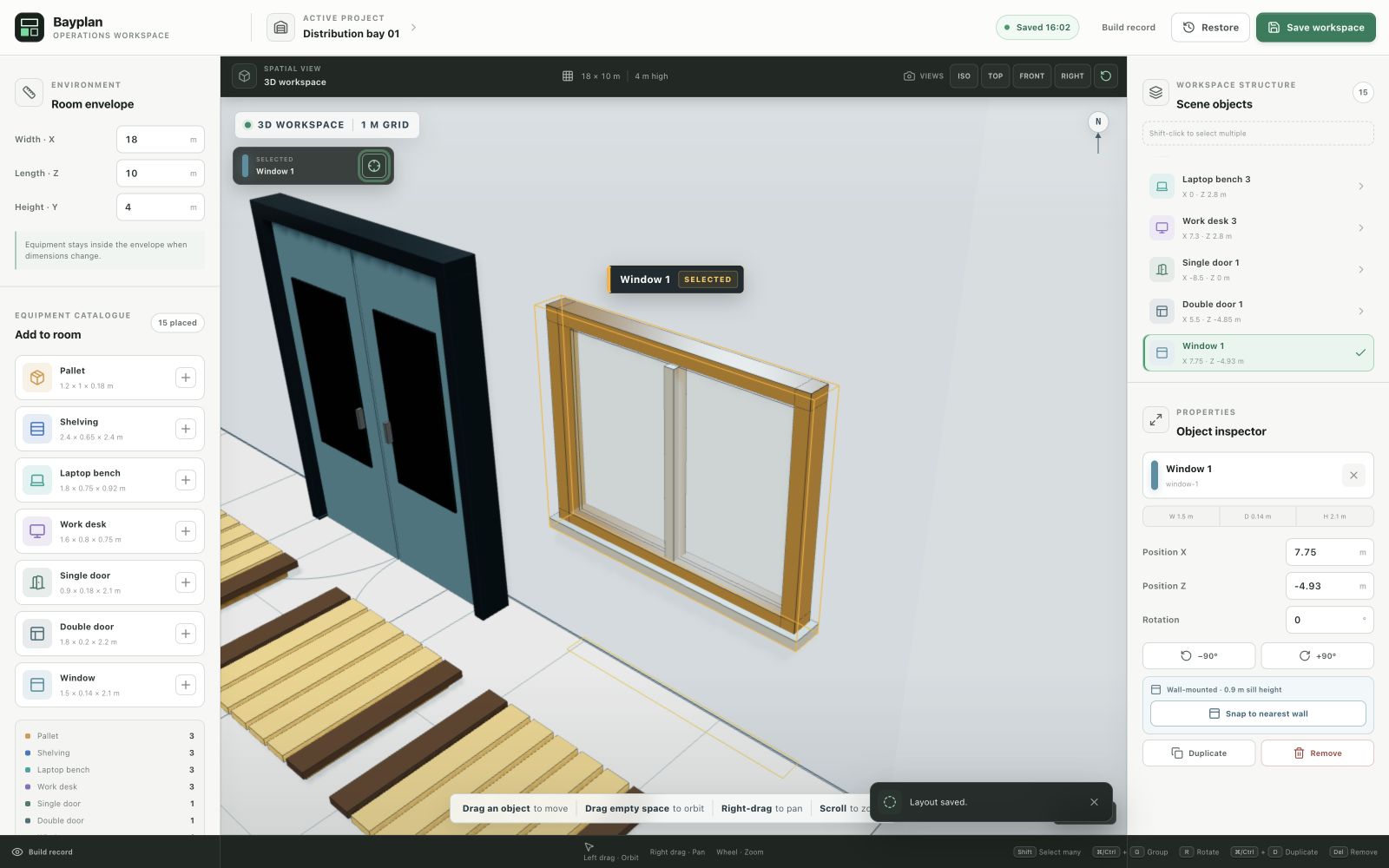This screenshot has width=1389, height=868.
Task: Click the Scene objects layers icon
Action: [x=1155, y=93]
